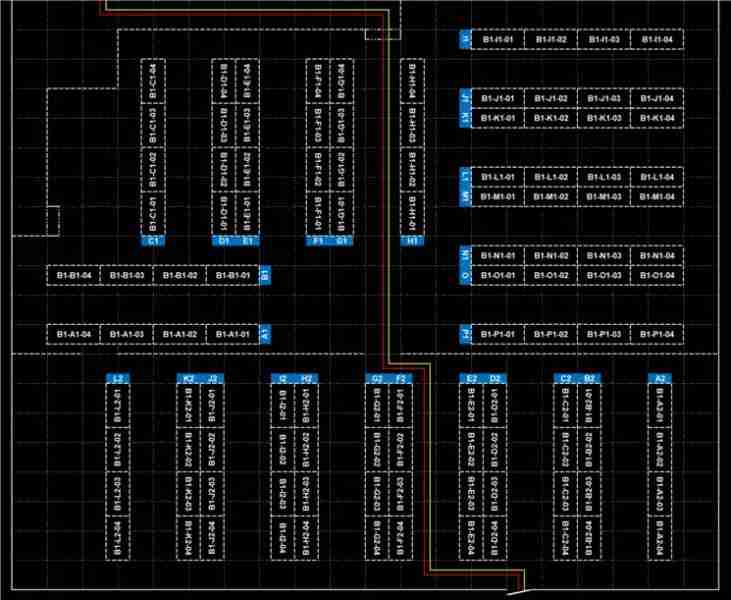Click rack cell B1-N1-01

(x=498, y=255)
